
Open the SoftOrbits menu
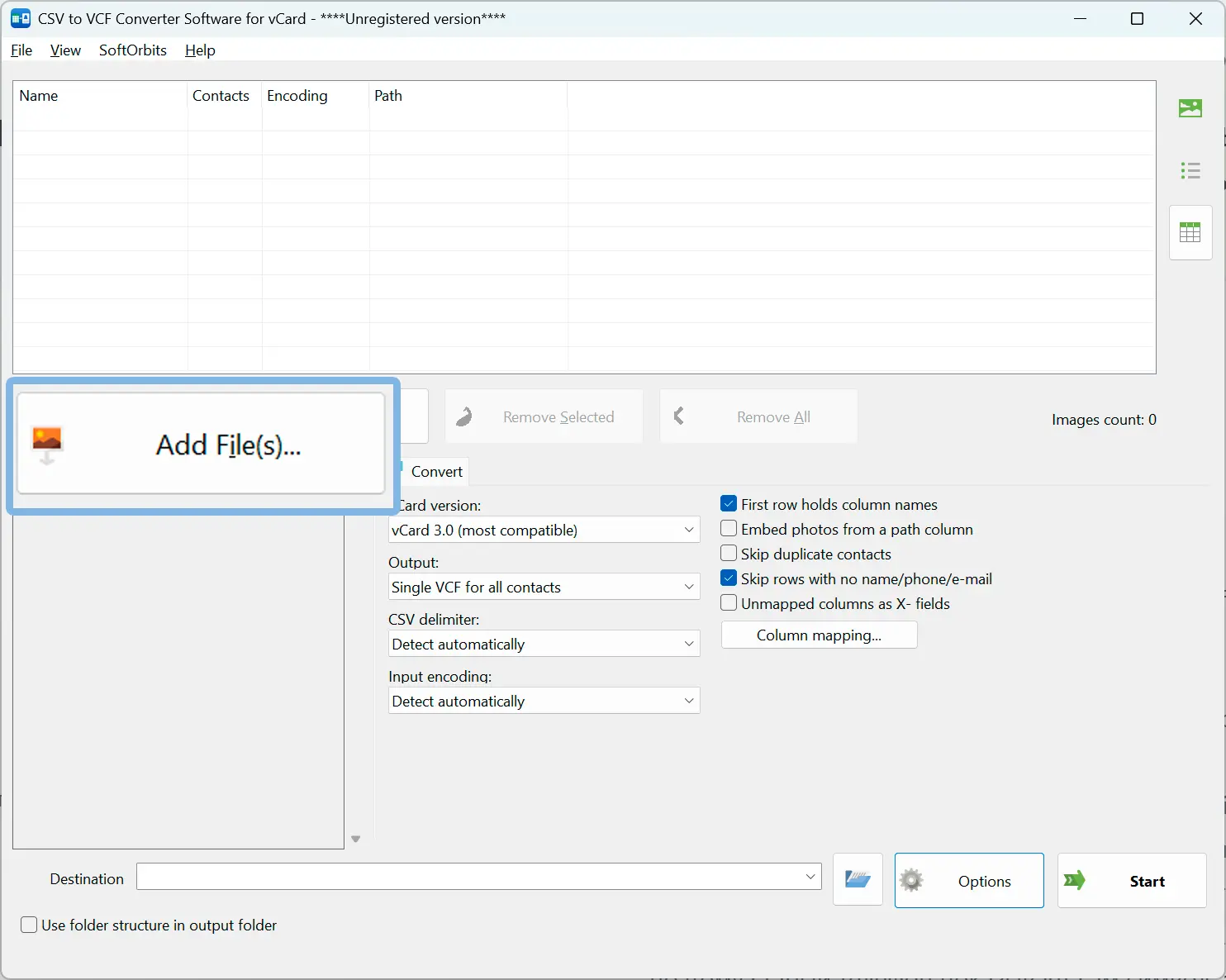133,50
